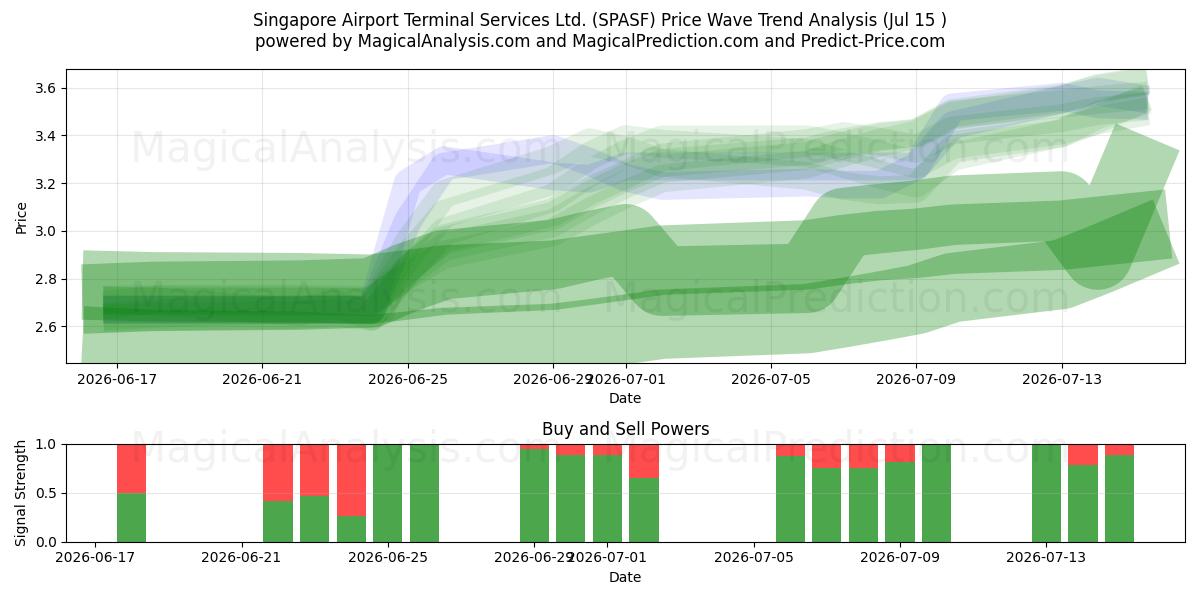Click the chart title mentioning Singapore Airport Terminal Services
Viewport: 1200px width, 600px height.
[600, 20]
